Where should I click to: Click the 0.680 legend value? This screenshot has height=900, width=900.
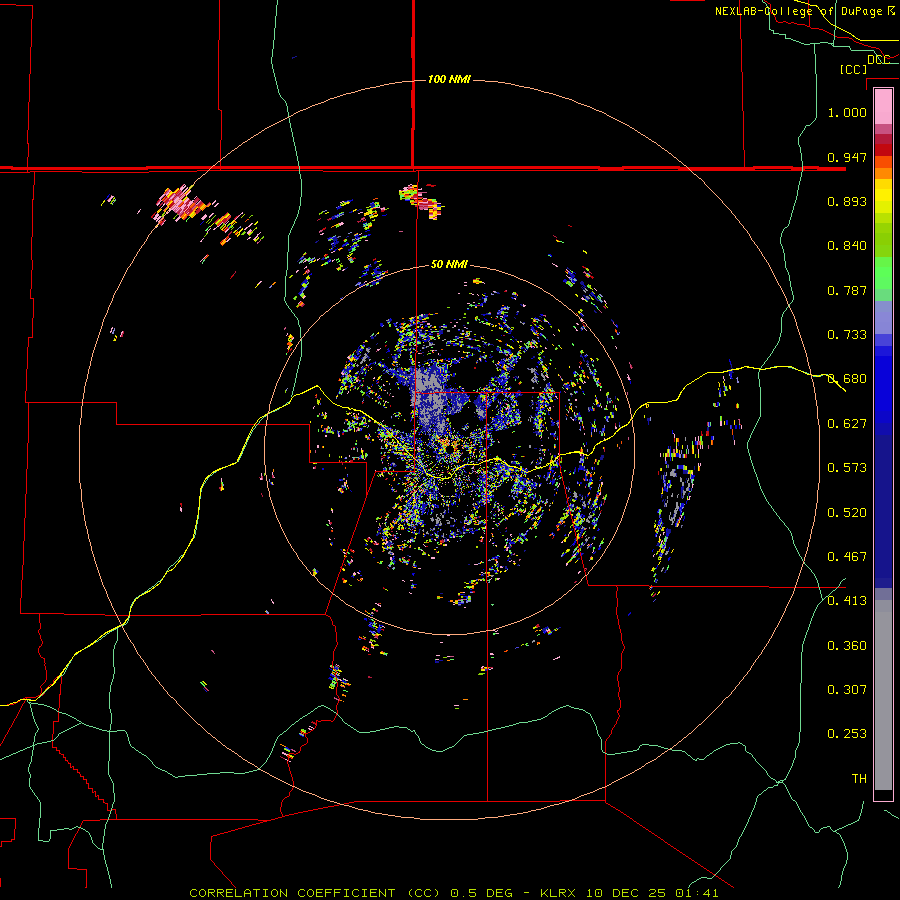click(x=847, y=379)
